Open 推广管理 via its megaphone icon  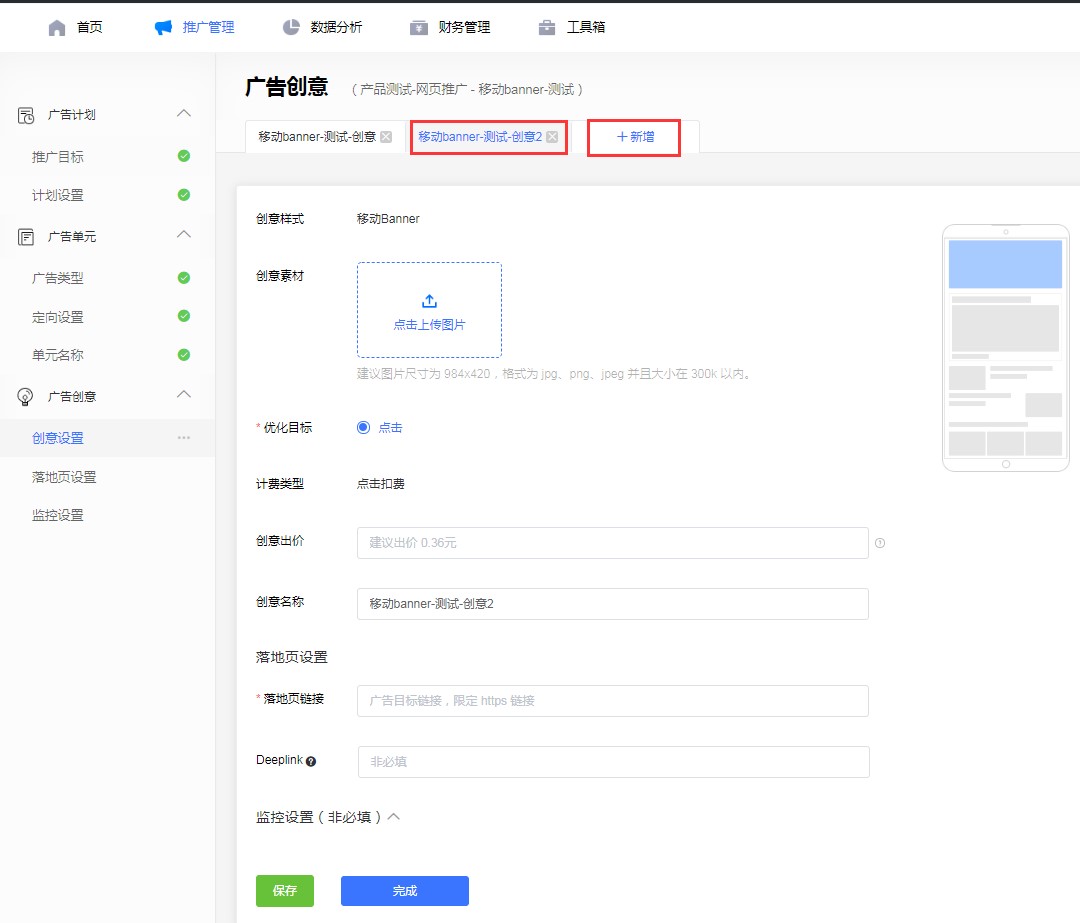coord(161,27)
